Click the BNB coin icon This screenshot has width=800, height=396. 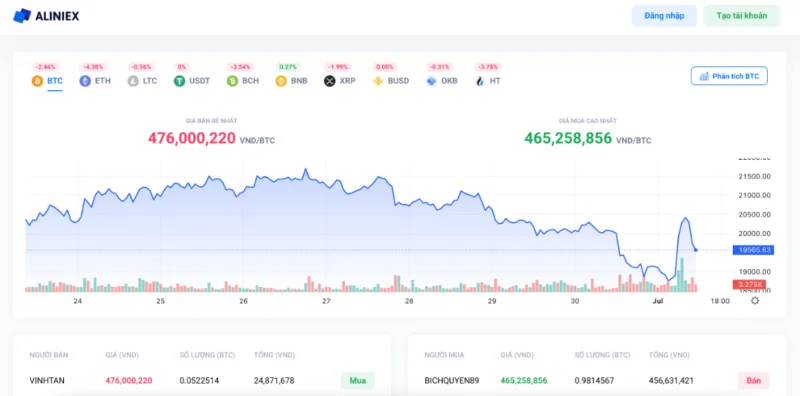[x=281, y=81]
